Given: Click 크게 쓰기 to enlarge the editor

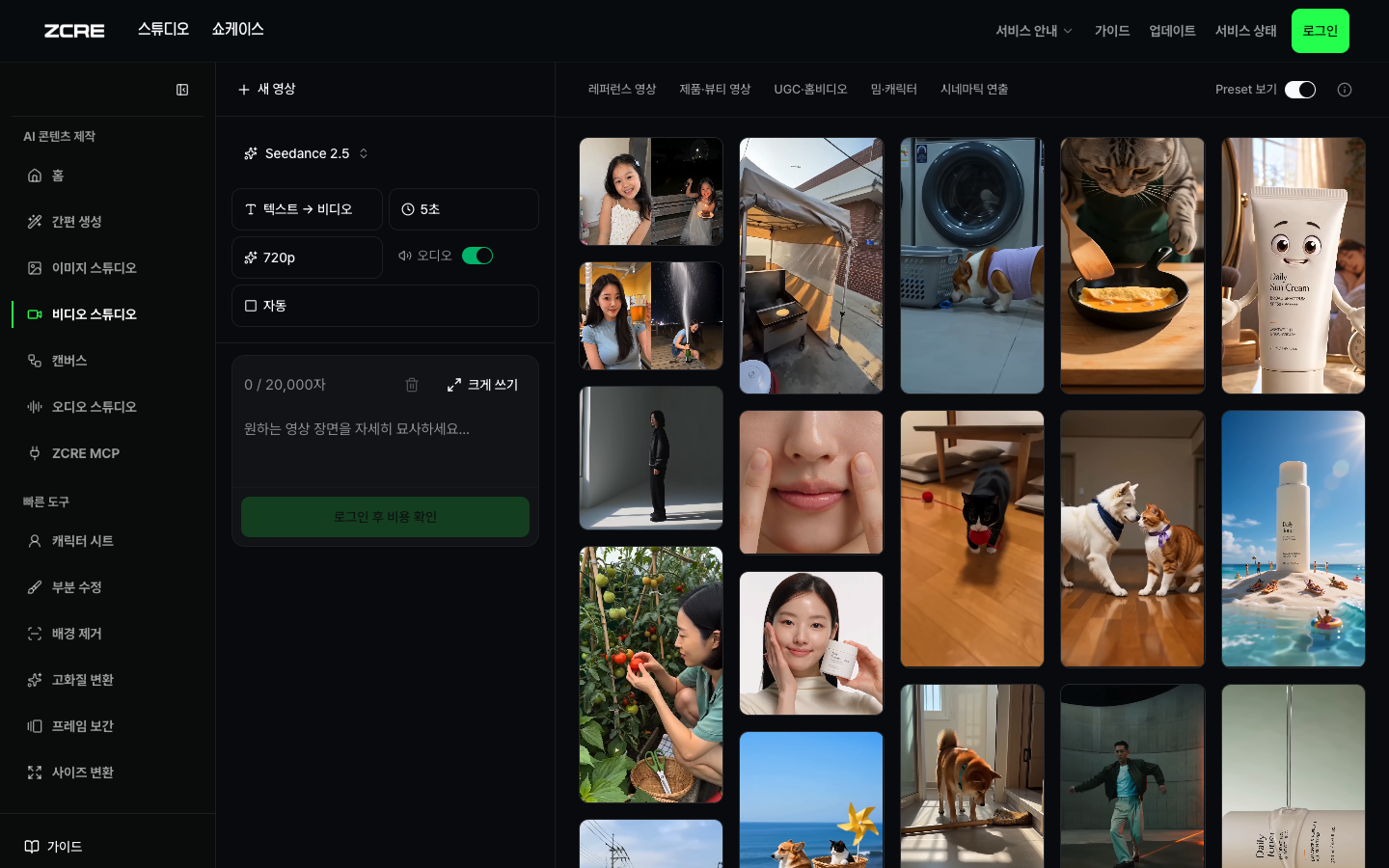Looking at the screenshot, I should [482, 385].
